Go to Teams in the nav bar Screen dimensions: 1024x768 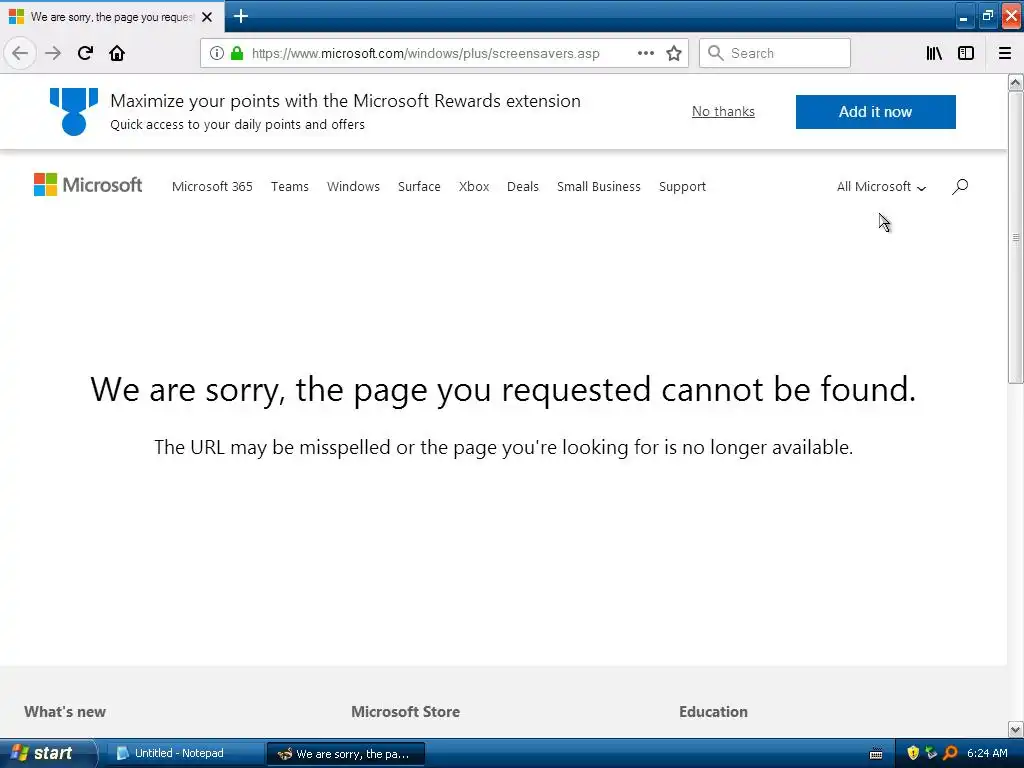(290, 187)
